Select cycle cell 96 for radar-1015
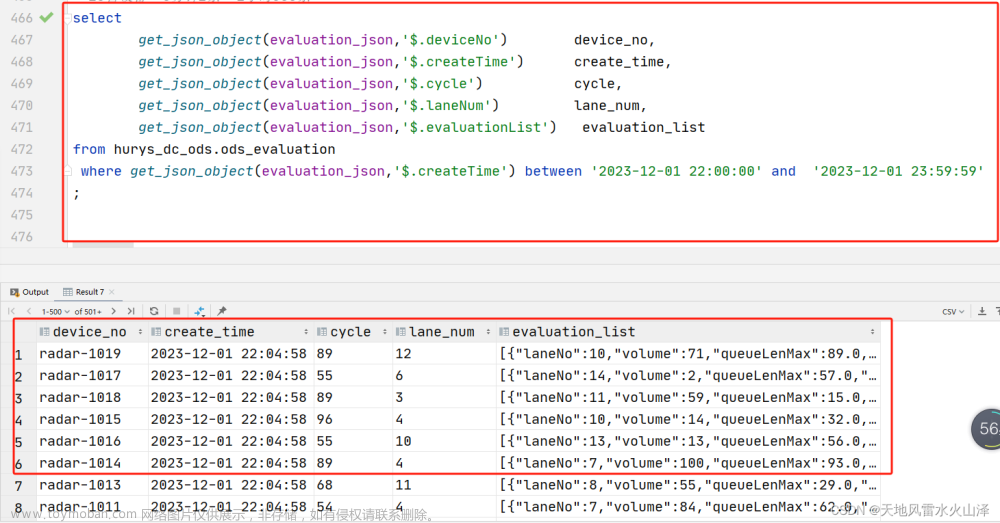The image size is (1000, 523). click(353, 419)
